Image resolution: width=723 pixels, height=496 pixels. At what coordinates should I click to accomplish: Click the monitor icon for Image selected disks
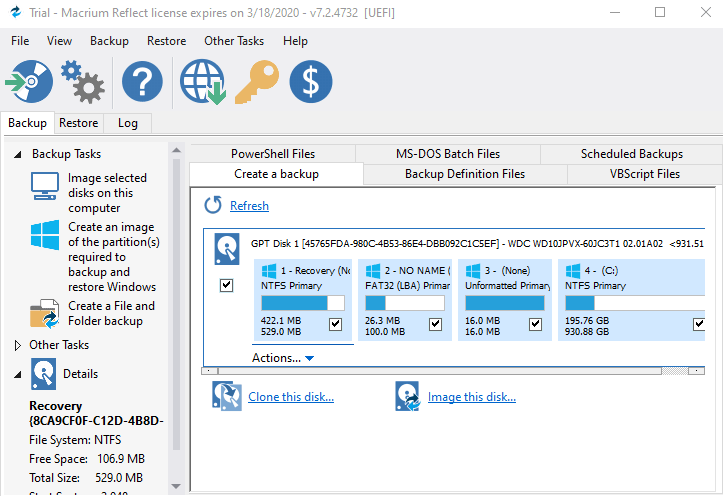pos(45,186)
